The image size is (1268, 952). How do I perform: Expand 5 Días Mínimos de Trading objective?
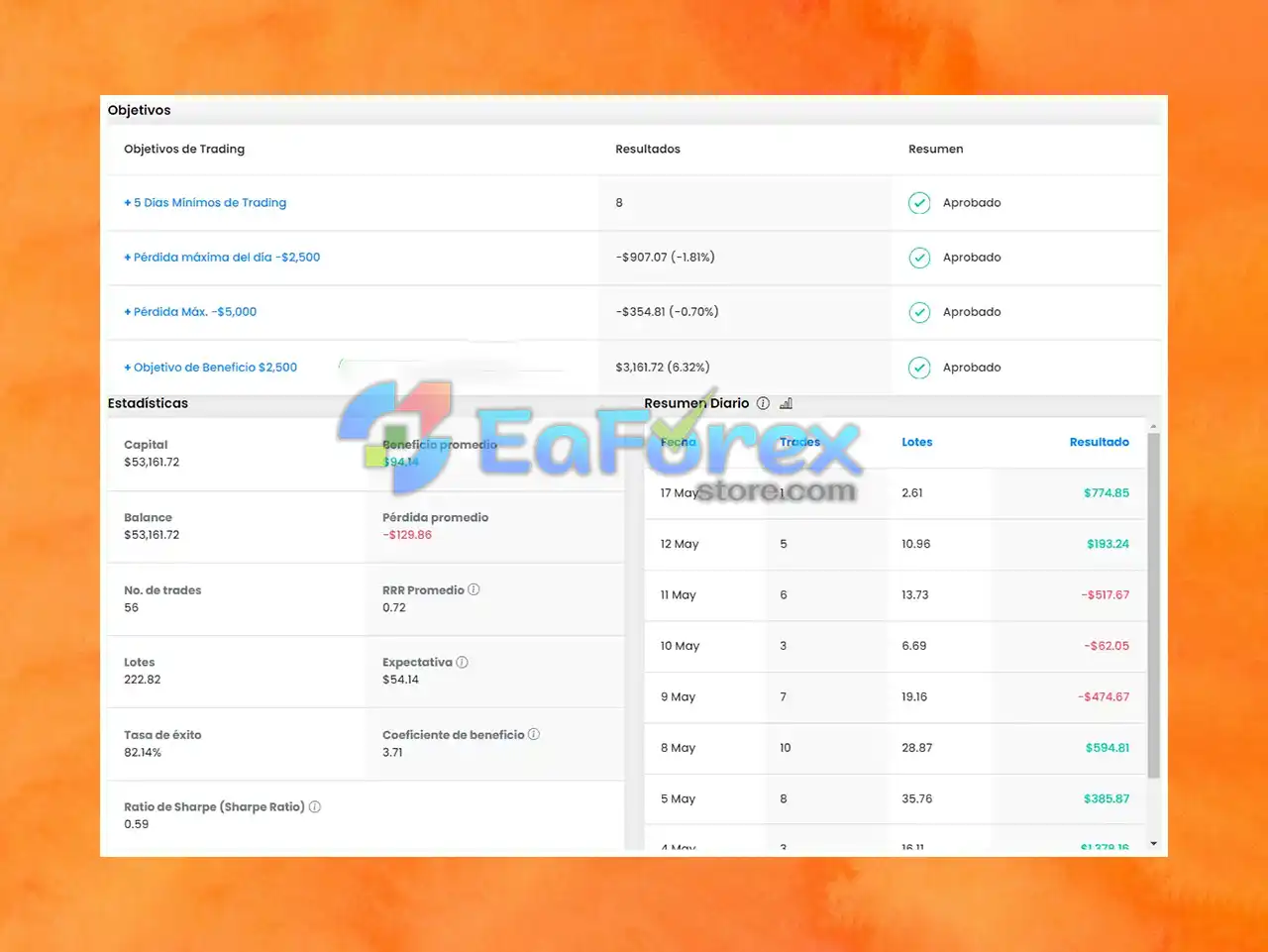click(205, 202)
